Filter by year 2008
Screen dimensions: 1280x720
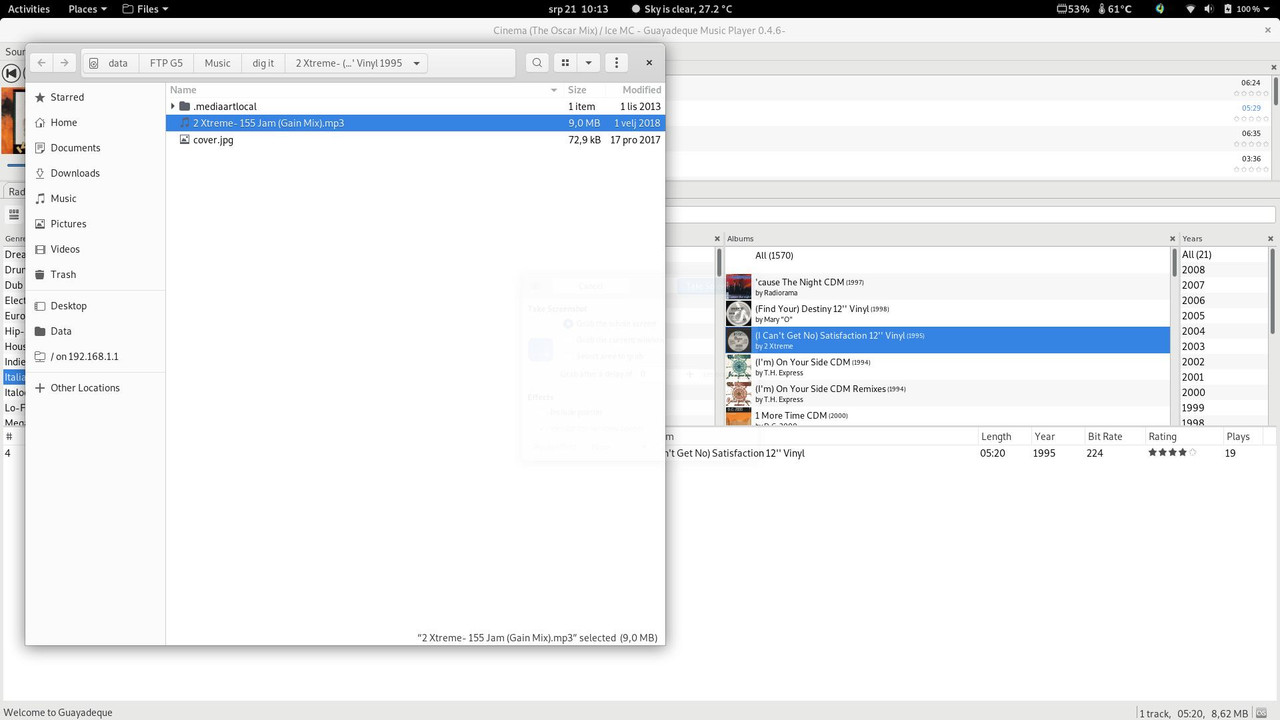point(1224,270)
